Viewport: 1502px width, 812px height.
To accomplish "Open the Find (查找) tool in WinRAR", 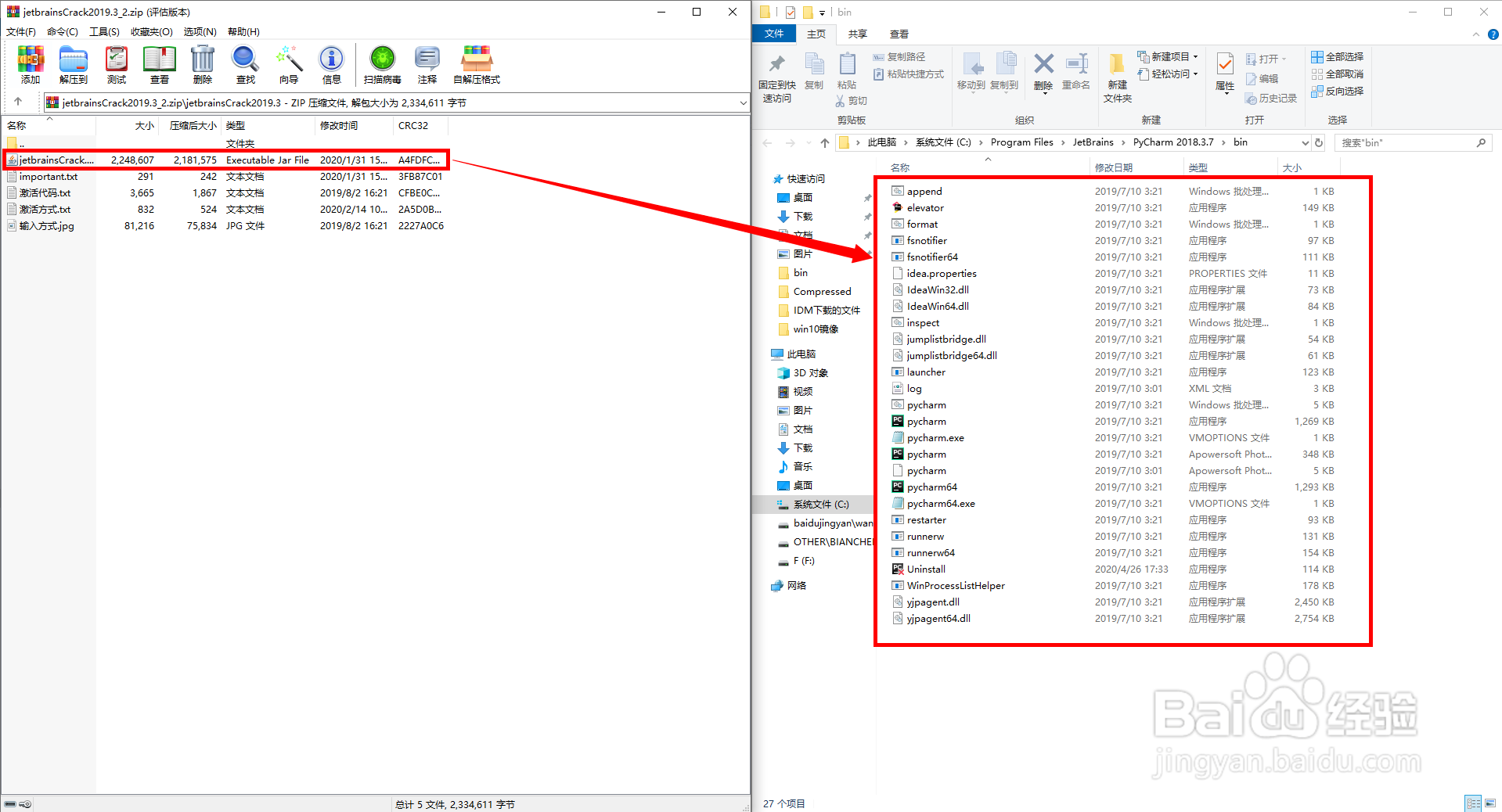I will pyautogui.click(x=244, y=64).
